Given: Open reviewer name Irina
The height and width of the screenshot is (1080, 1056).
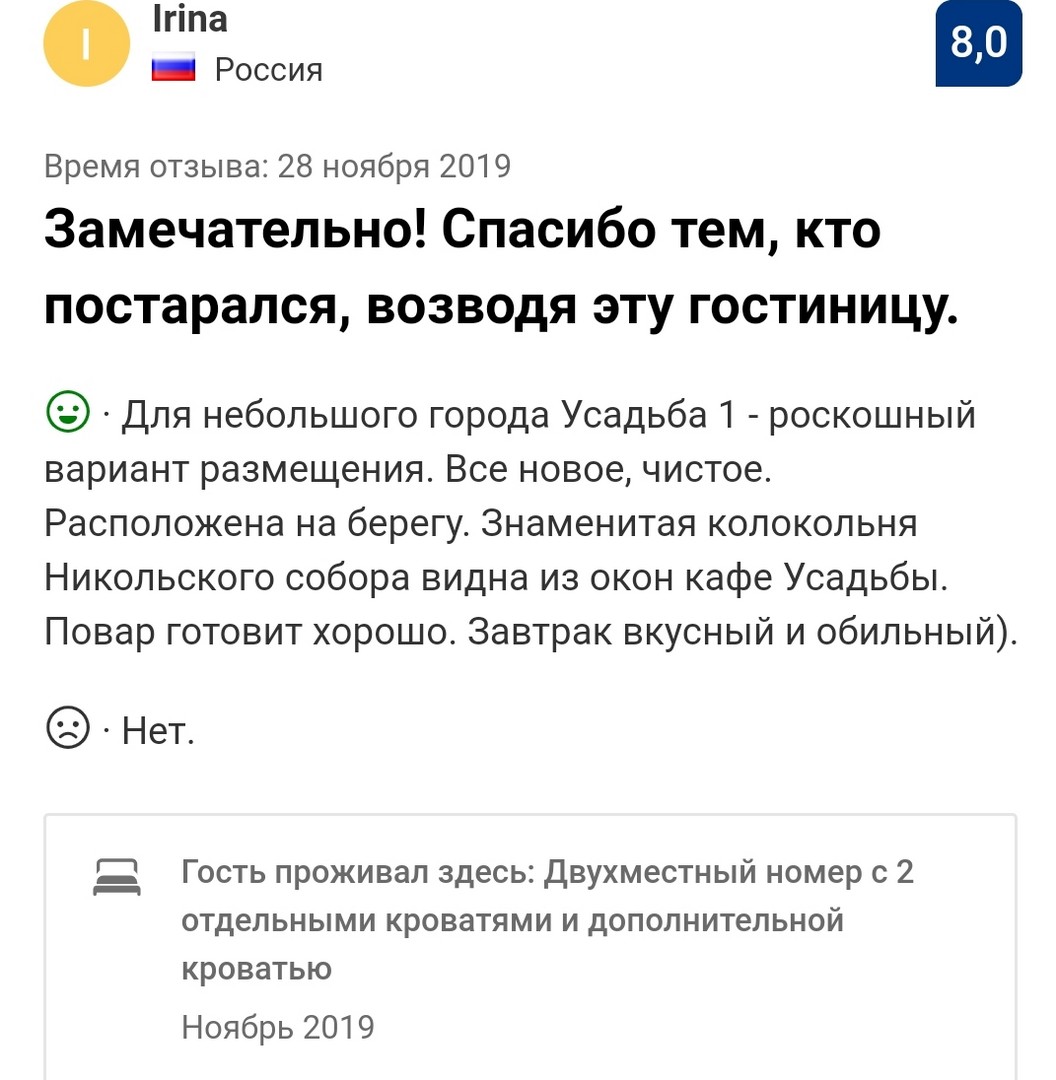Looking at the screenshot, I should coord(189,19).
